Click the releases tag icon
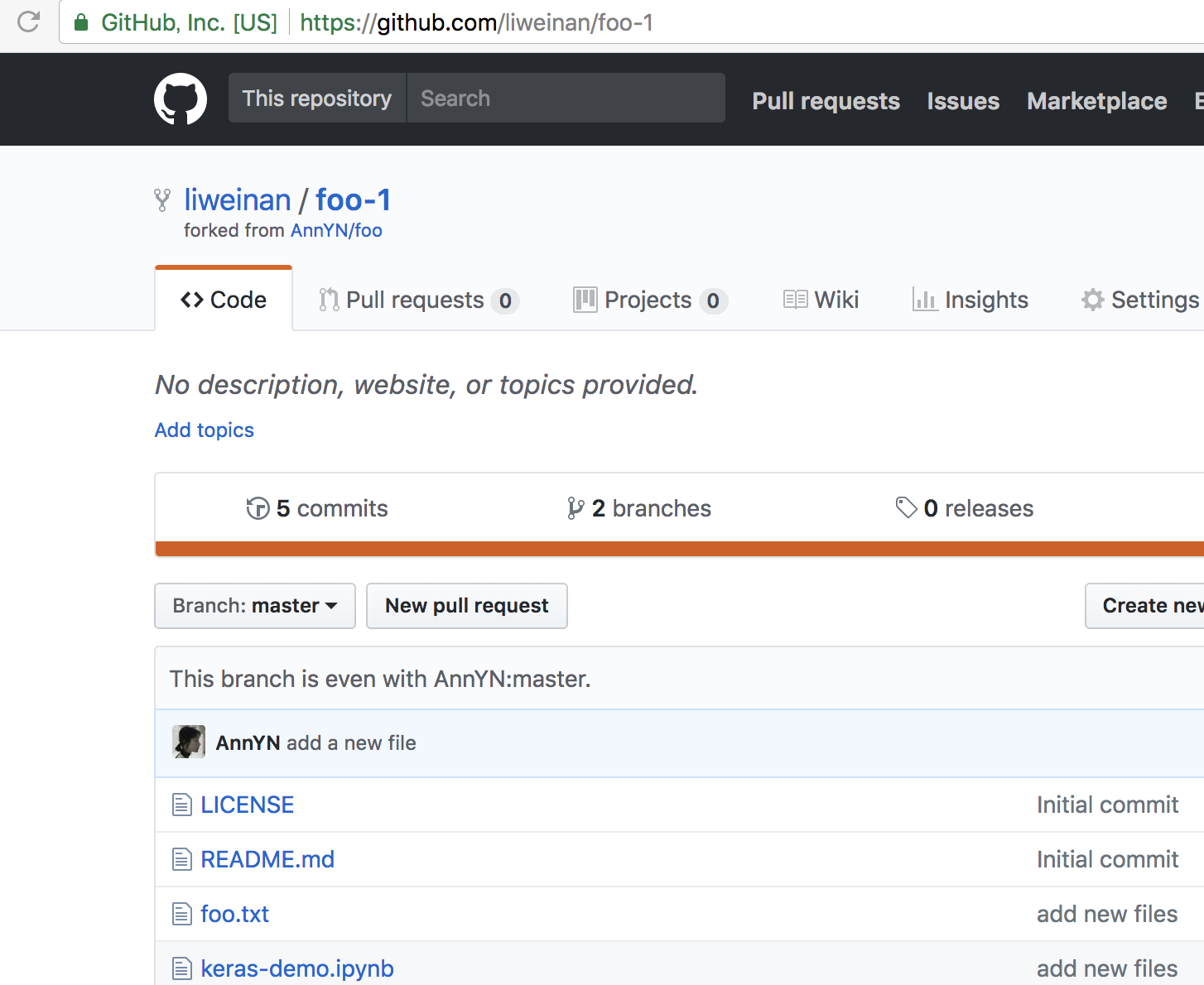 pyautogui.click(x=906, y=507)
